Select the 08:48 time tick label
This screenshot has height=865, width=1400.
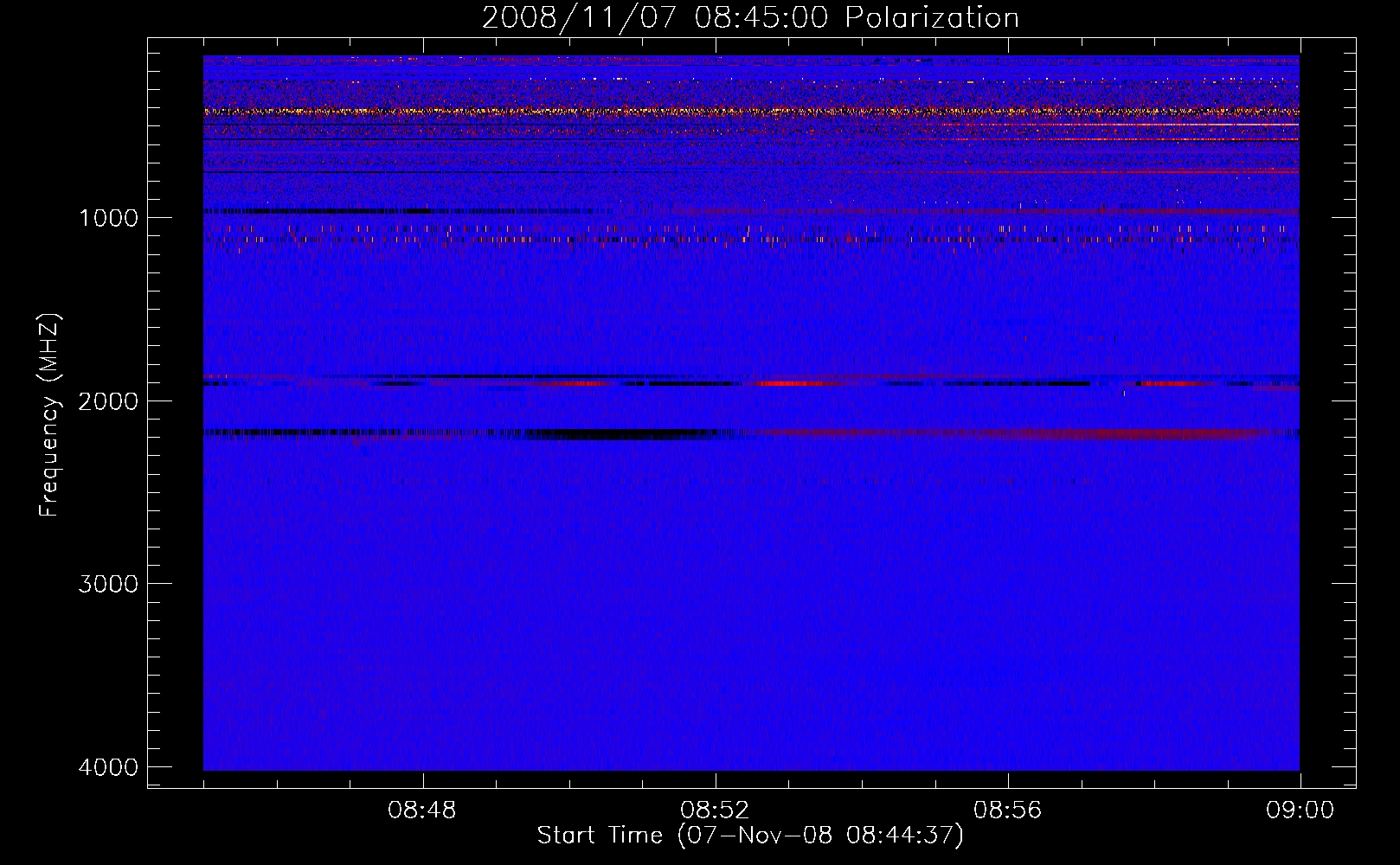[x=422, y=811]
